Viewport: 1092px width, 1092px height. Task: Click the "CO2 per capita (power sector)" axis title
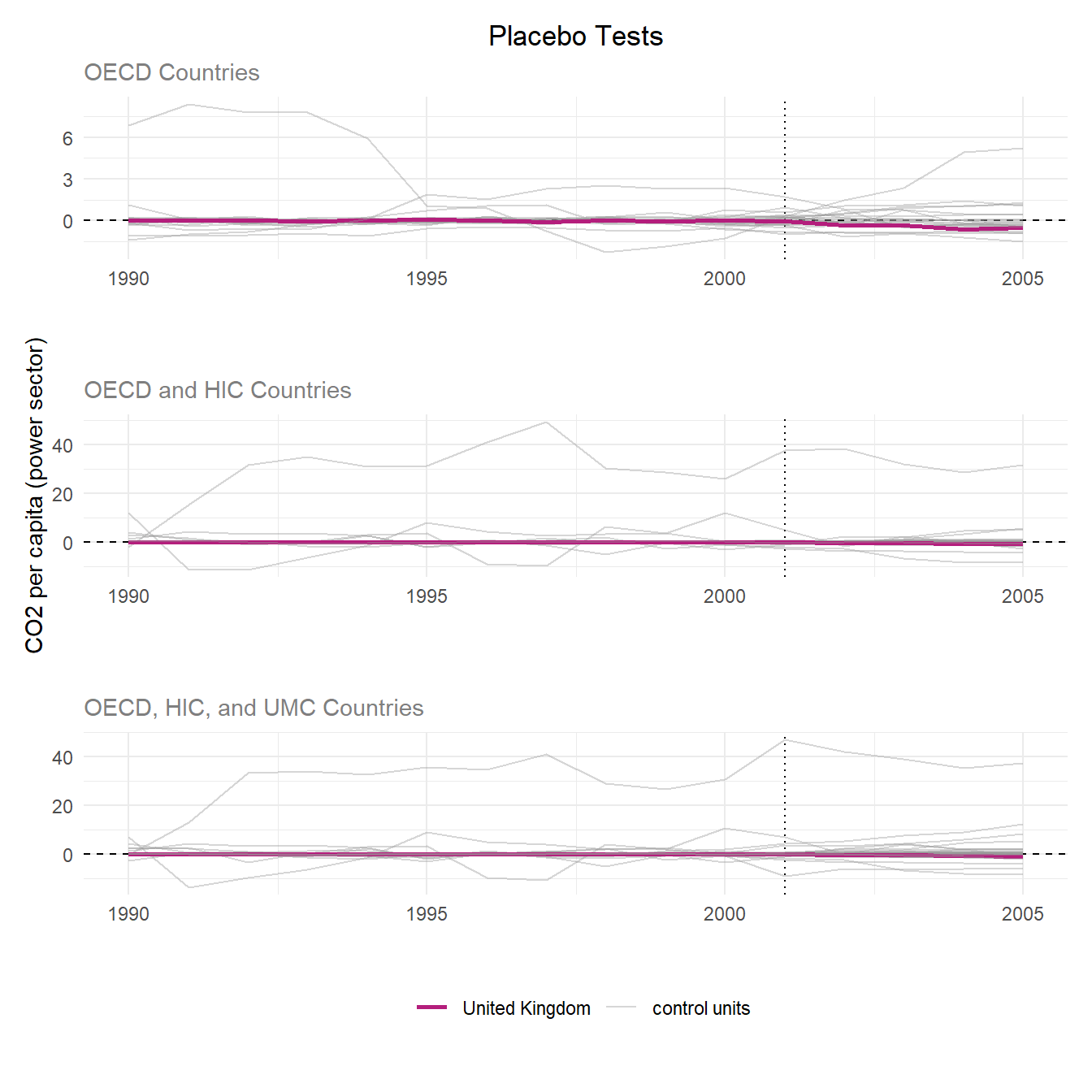coord(35,496)
